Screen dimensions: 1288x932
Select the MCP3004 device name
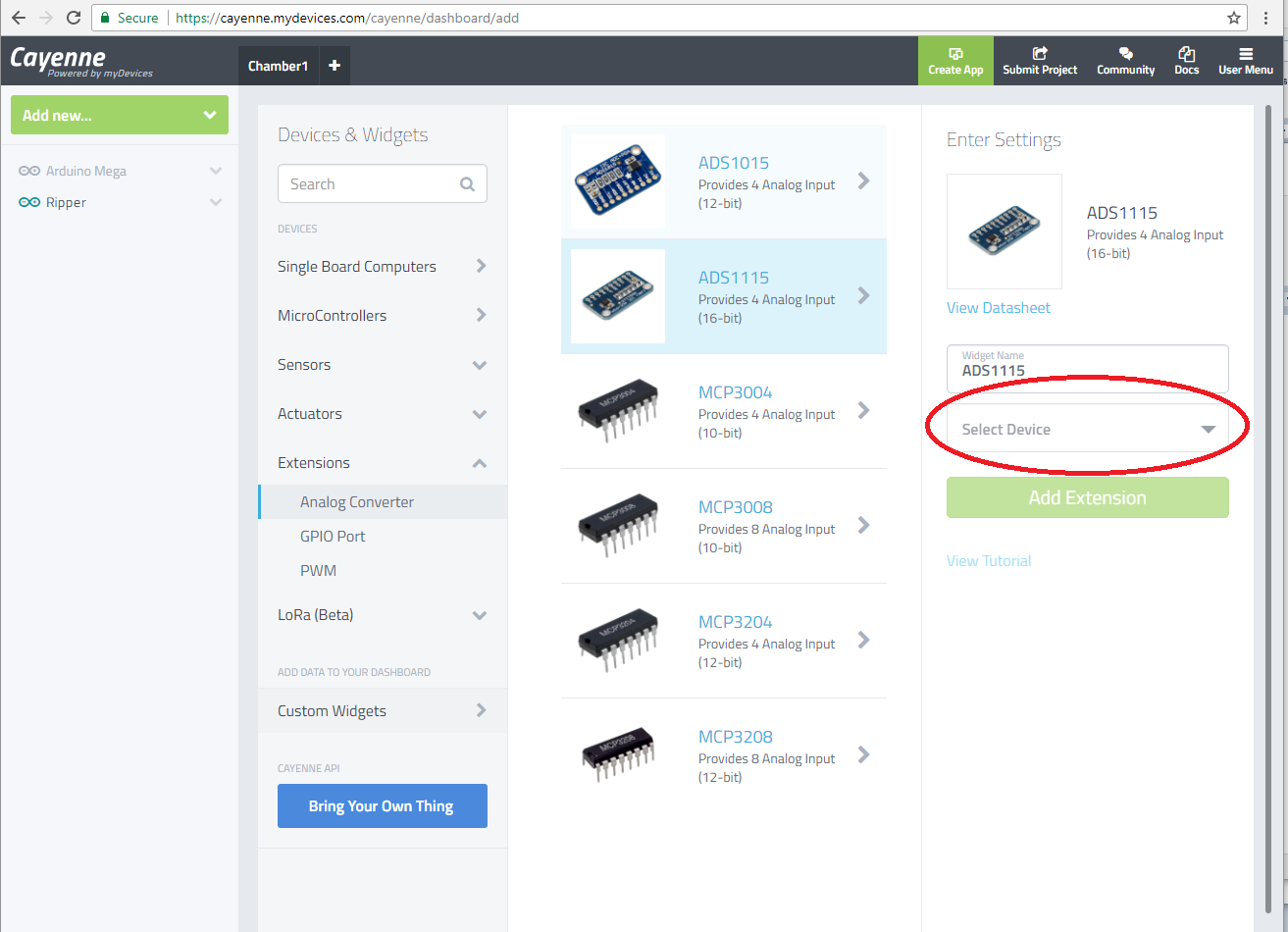coord(736,392)
